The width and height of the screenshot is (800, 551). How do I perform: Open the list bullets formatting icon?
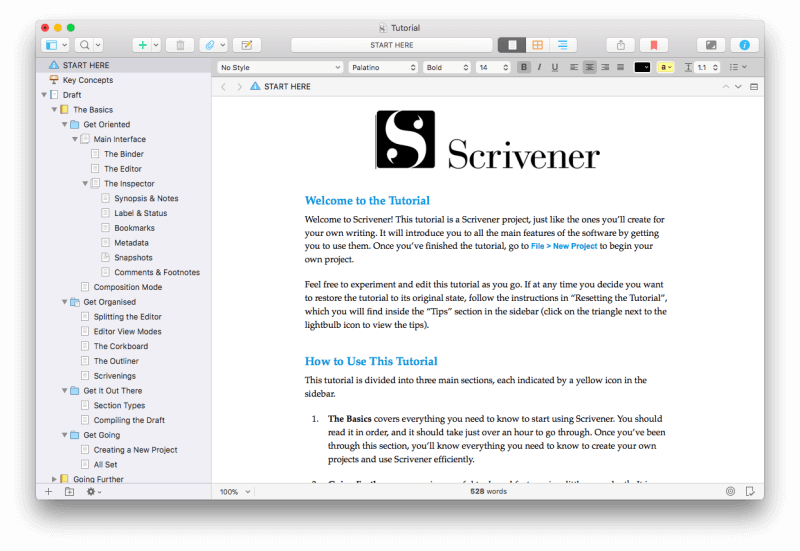(738, 67)
